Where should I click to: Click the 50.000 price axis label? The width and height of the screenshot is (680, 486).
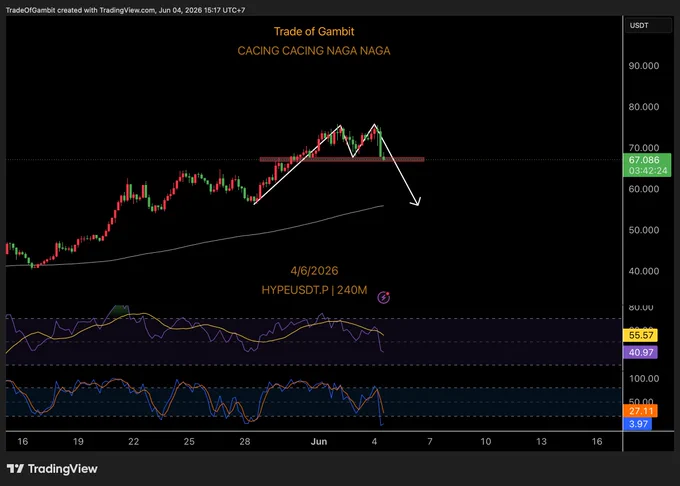[644, 230]
